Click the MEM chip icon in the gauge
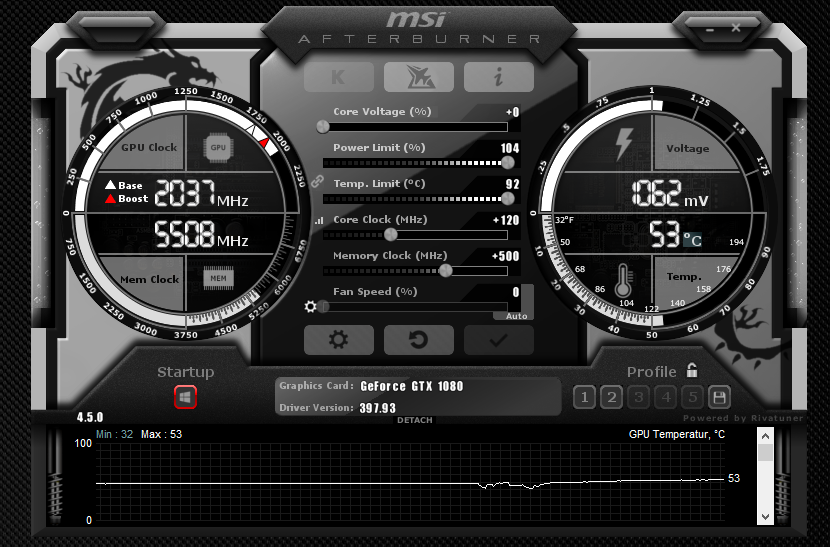 click(x=218, y=278)
